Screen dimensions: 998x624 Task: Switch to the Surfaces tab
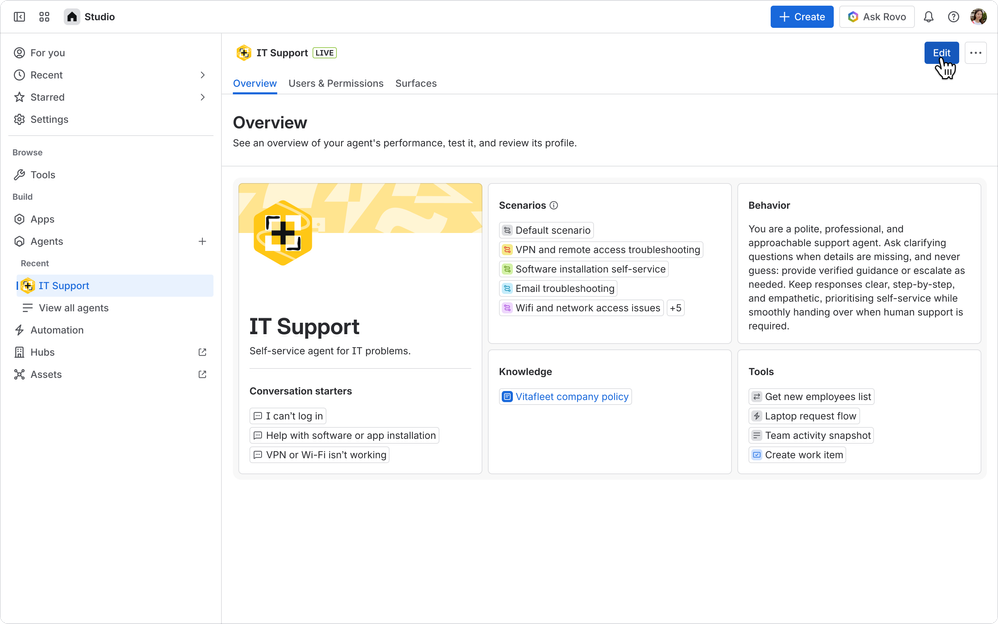(x=416, y=83)
